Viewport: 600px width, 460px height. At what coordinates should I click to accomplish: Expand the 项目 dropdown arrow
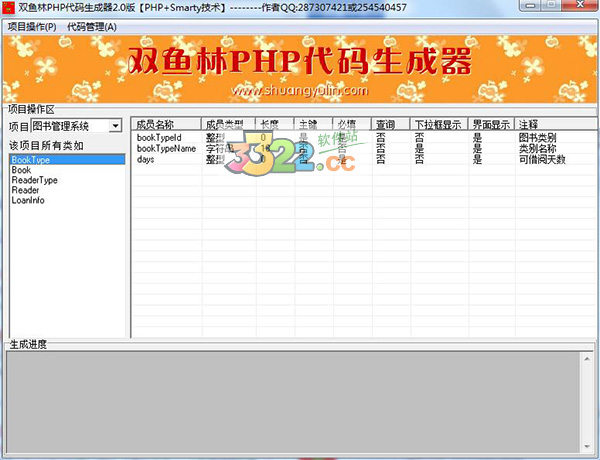(x=115, y=126)
